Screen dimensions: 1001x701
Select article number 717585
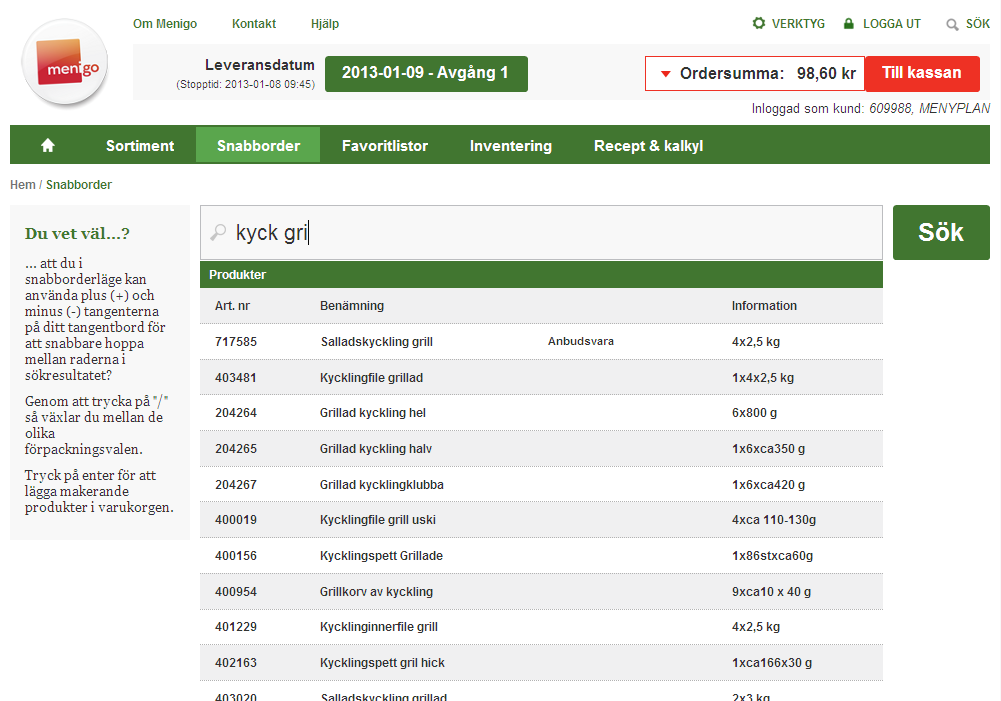[236, 342]
